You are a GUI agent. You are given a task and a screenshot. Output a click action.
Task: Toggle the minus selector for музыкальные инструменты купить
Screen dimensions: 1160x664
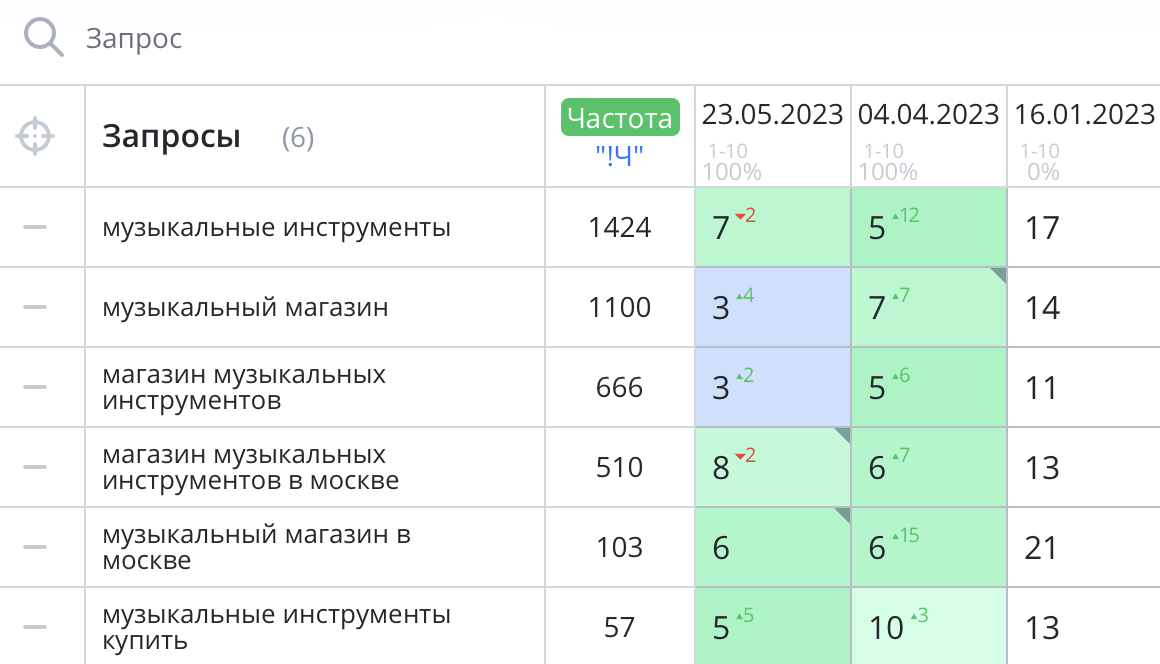(x=35, y=627)
